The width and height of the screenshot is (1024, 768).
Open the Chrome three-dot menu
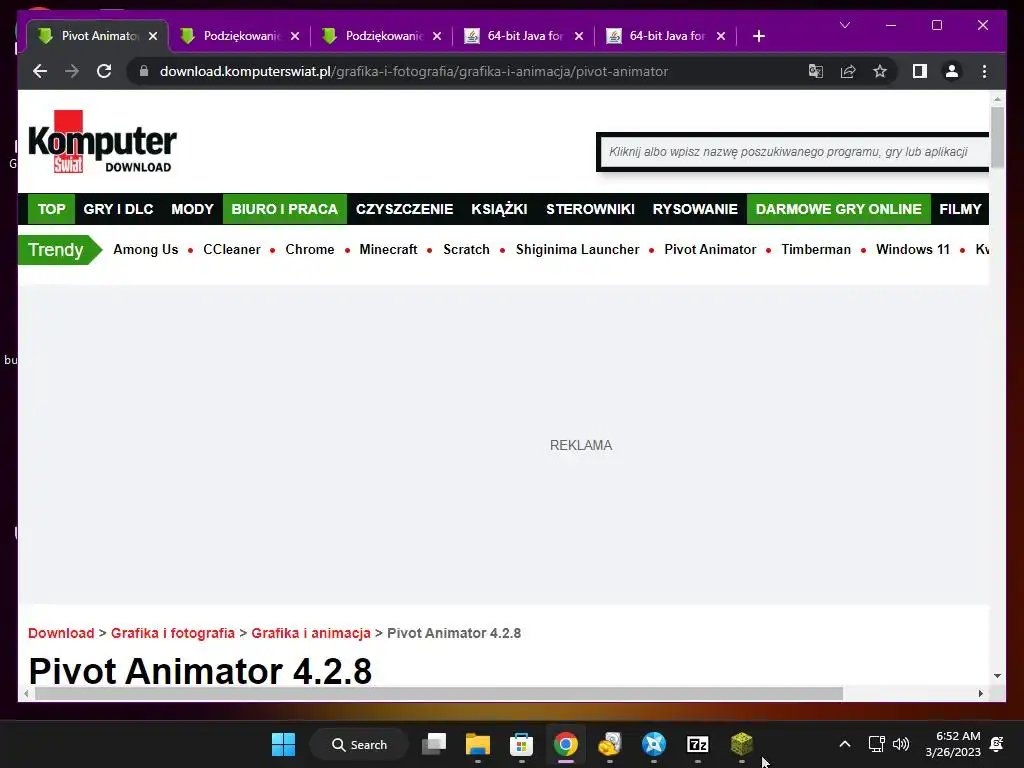tap(984, 71)
